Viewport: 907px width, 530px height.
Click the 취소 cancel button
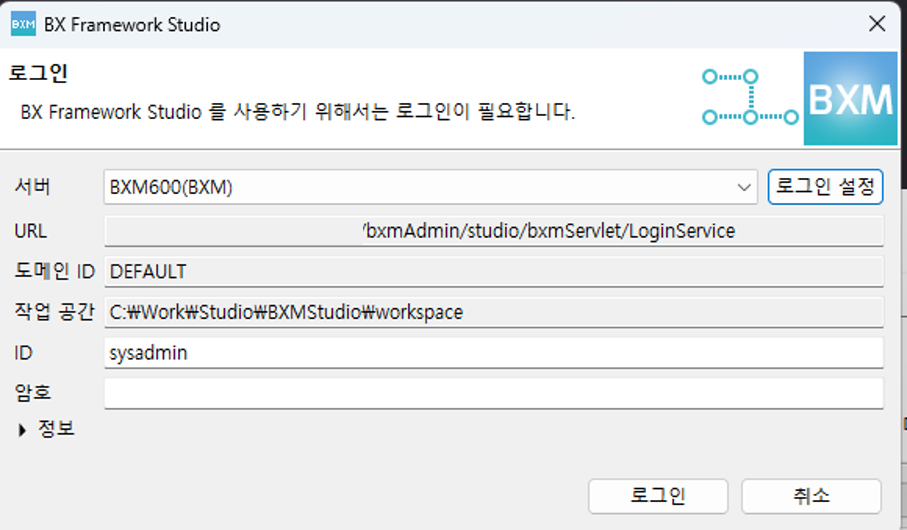click(x=811, y=496)
